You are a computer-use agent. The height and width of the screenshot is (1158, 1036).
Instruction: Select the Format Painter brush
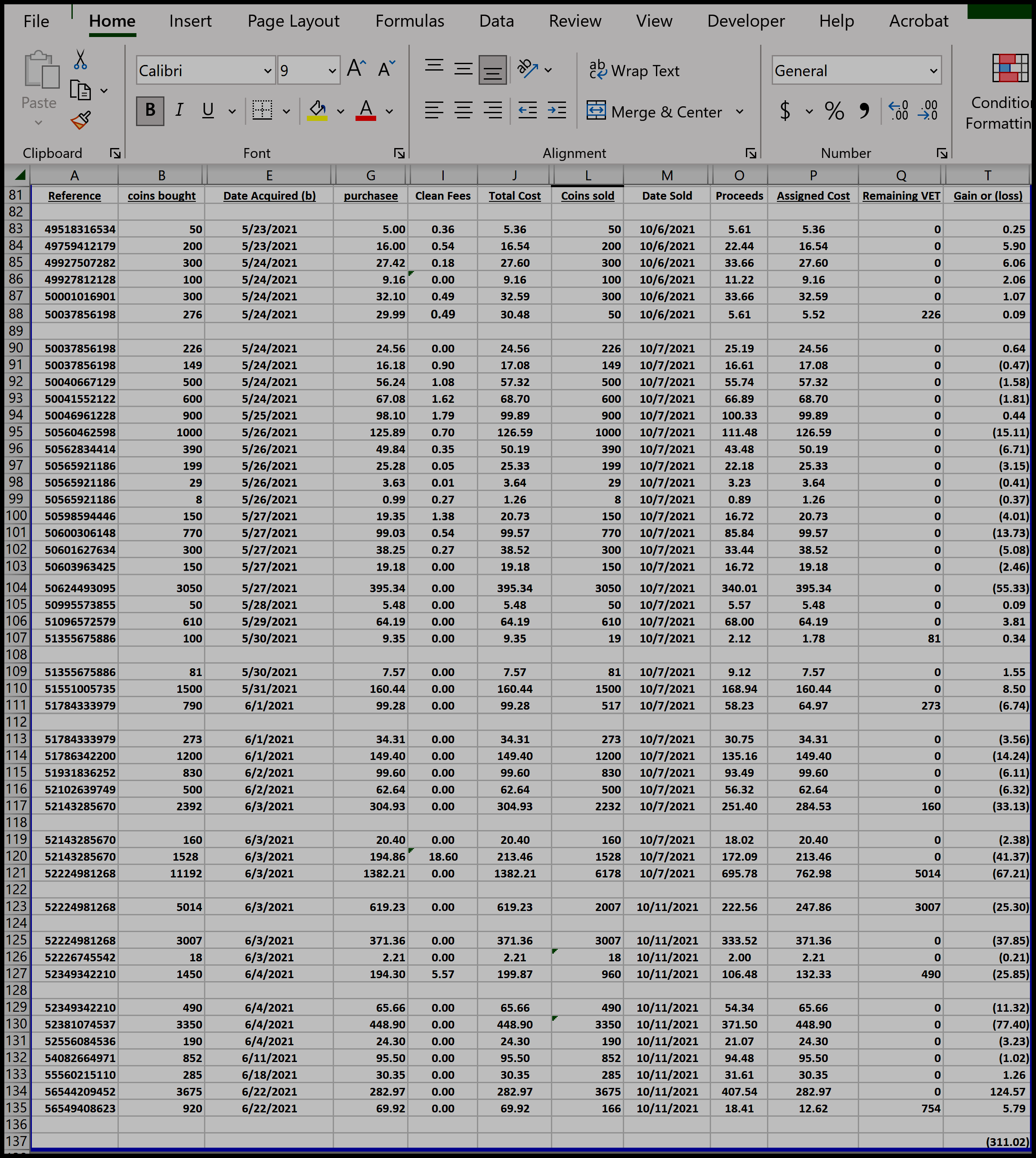pos(81,120)
